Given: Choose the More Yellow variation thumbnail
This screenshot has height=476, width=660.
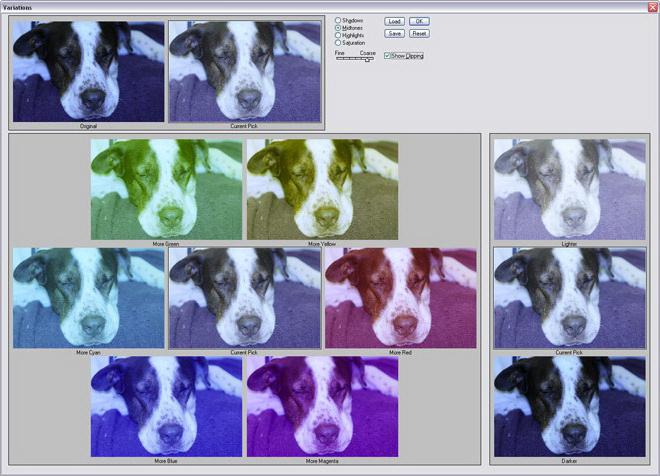Looking at the screenshot, I should click(x=322, y=190).
